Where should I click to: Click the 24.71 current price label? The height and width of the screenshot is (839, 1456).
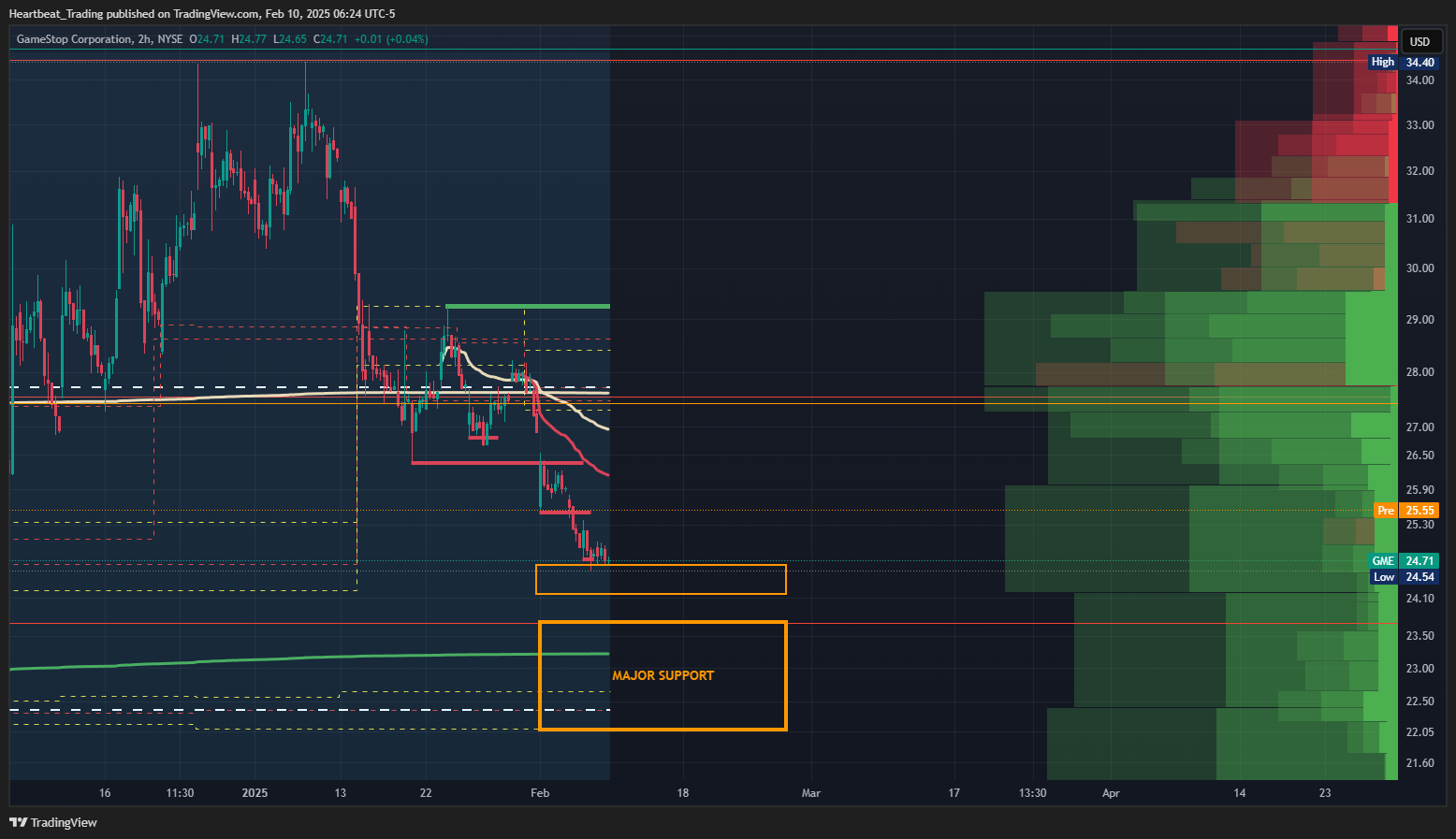click(x=1420, y=561)
